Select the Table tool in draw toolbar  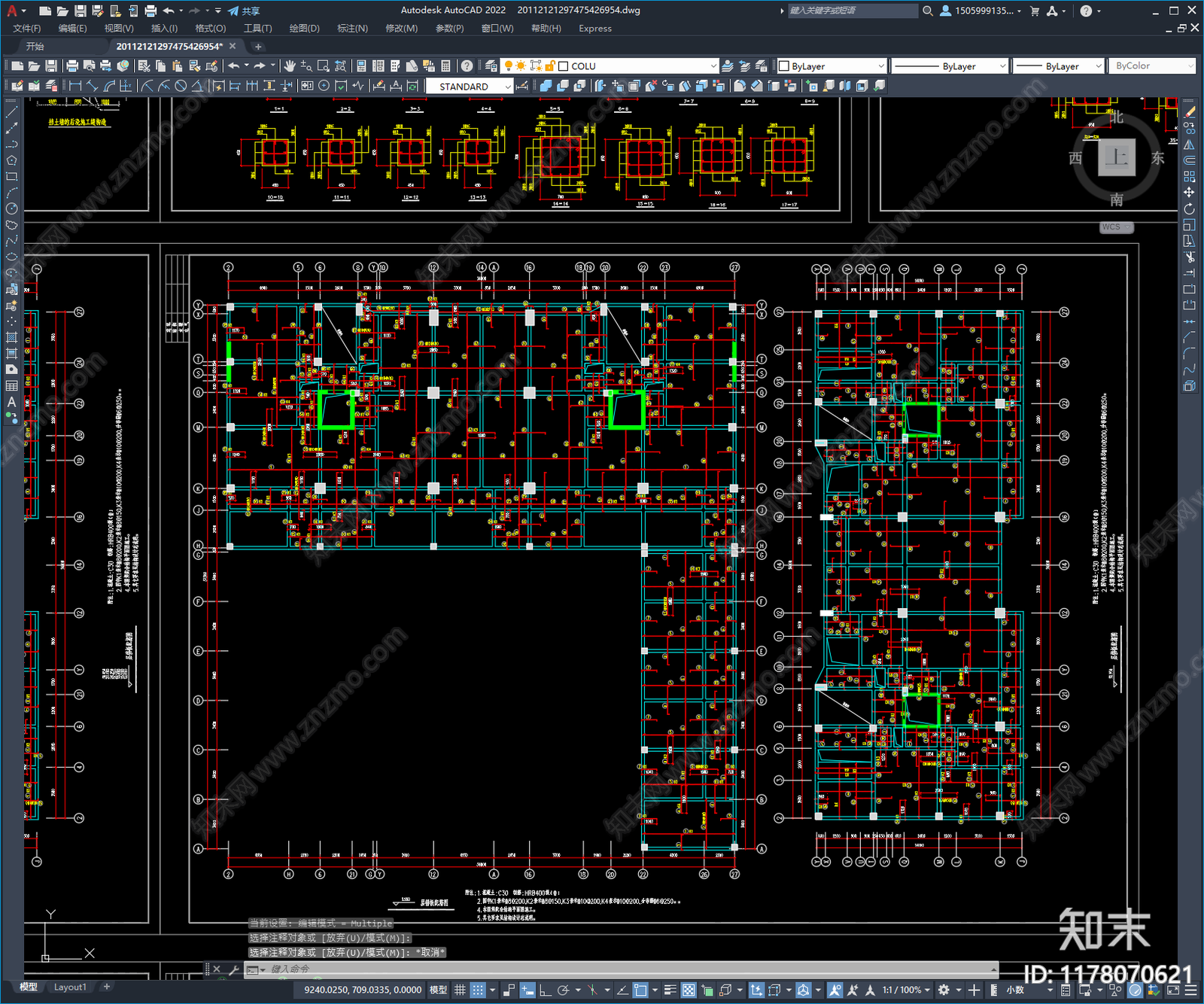tap(11, 386)
